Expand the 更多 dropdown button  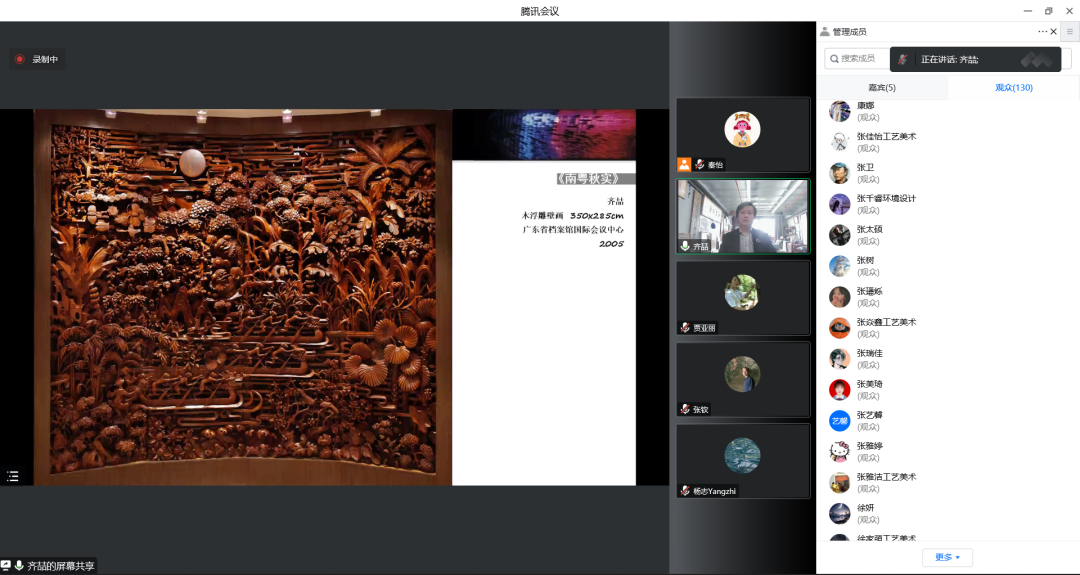point(947,557)
